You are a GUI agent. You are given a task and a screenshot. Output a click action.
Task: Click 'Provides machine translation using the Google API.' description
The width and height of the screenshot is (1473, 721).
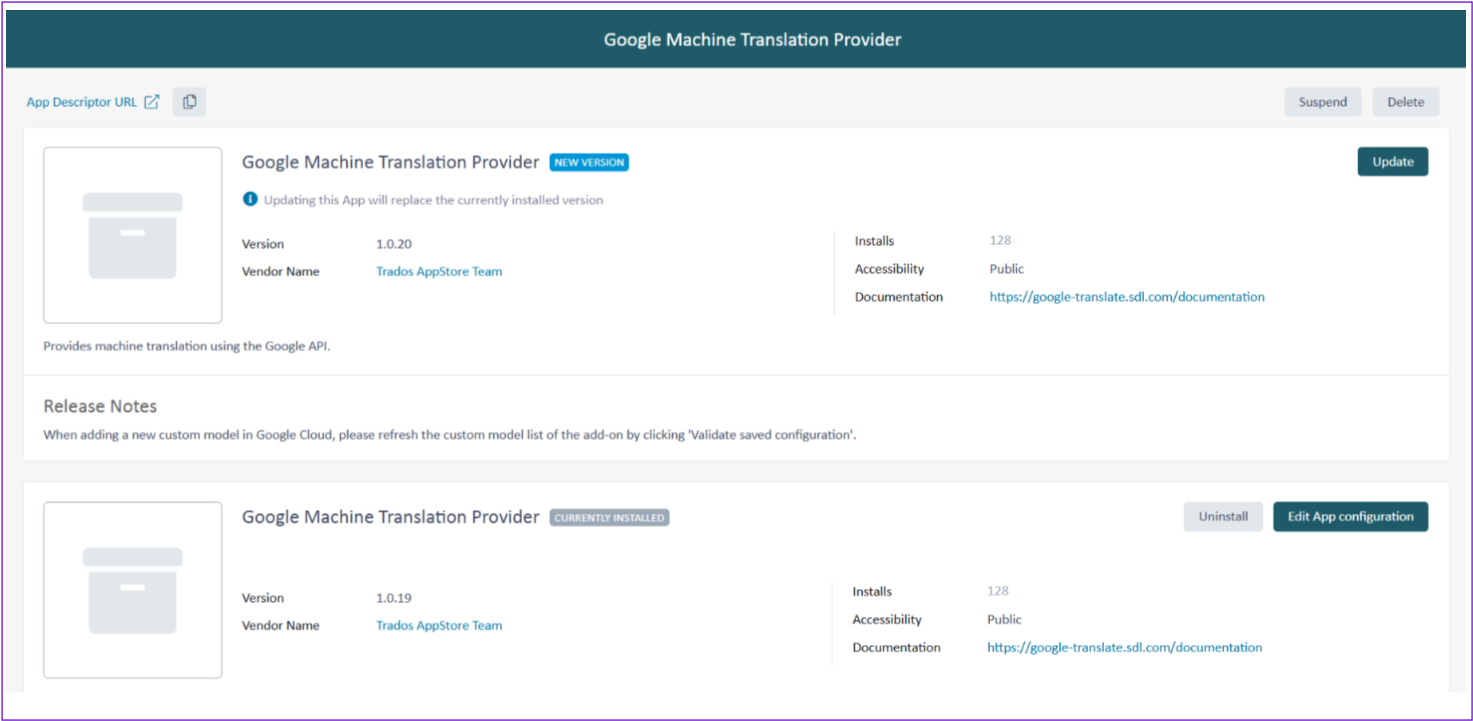tap(187, 347)
